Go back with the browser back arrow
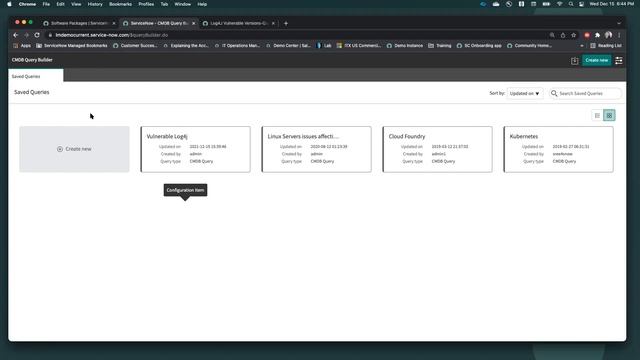Screen dimensions: 640x360 (16, 35)
